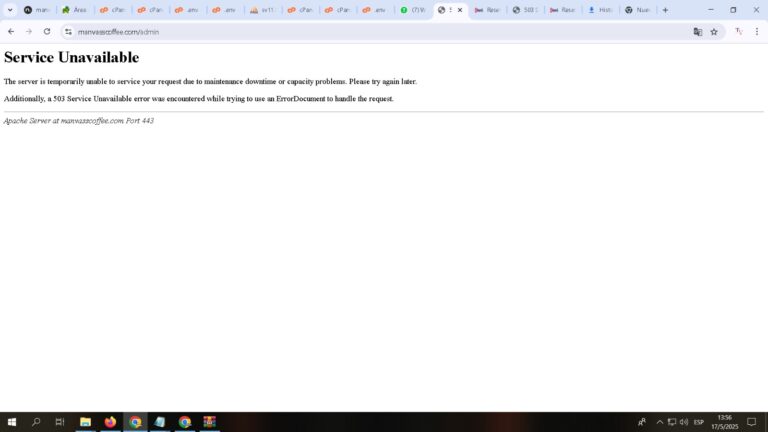Switch to the Area tab
Image resolution: width=768 pixels, height=432 pixels.
coord(74,10)
